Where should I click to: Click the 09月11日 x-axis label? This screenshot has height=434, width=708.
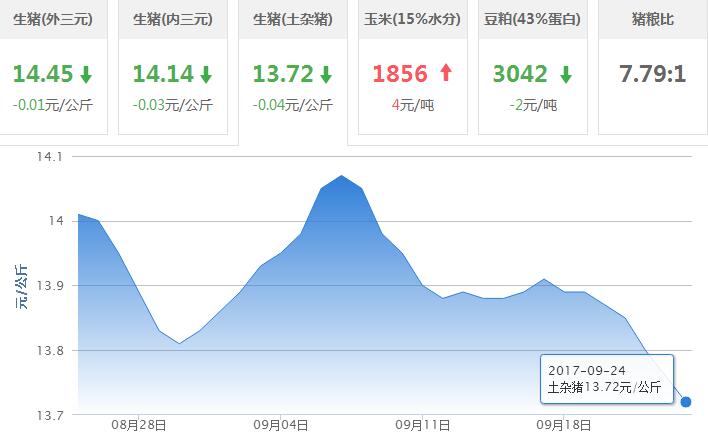422,425
